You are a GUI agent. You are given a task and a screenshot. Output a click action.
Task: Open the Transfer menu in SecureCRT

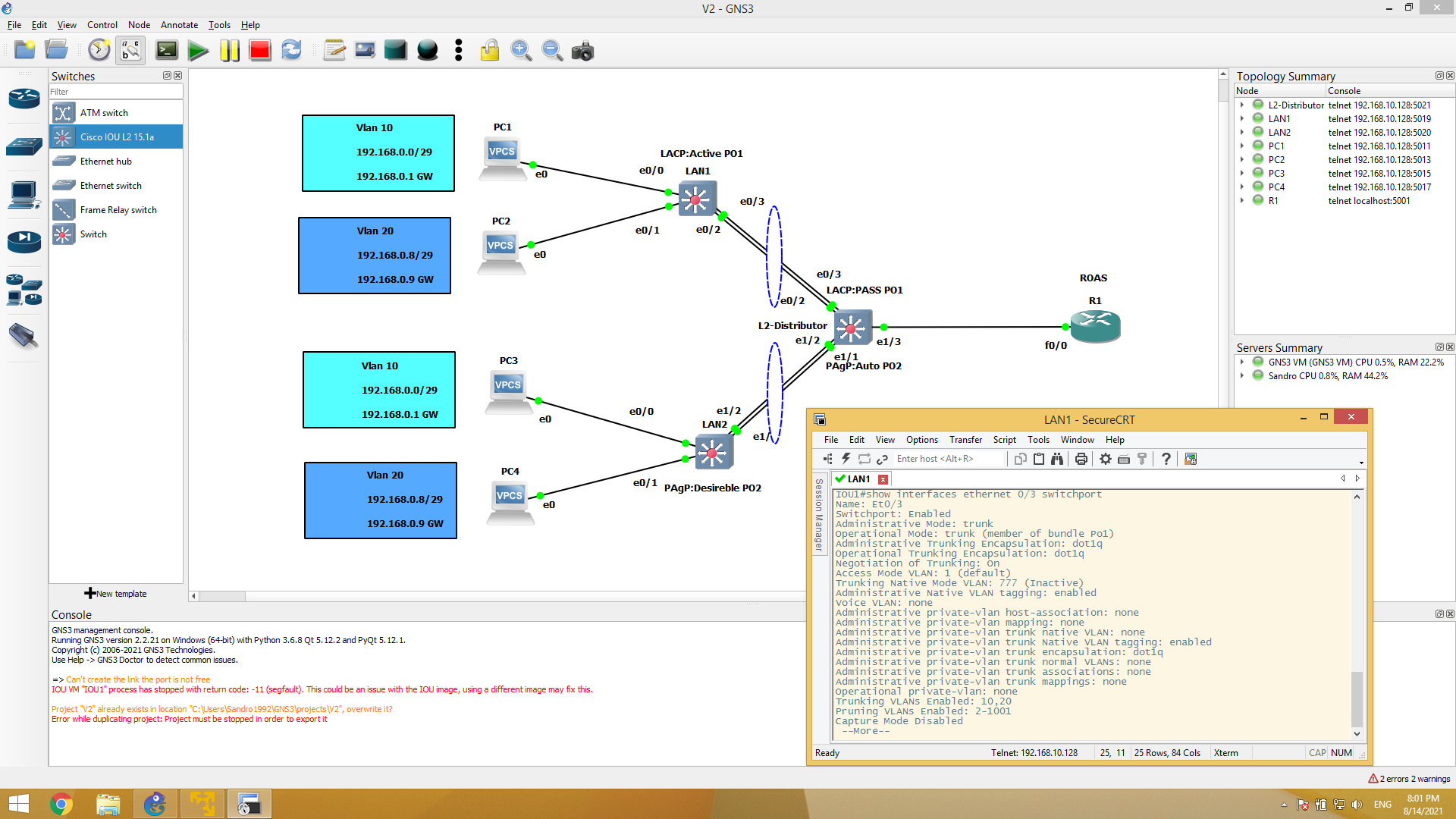(x=965, y=440)
